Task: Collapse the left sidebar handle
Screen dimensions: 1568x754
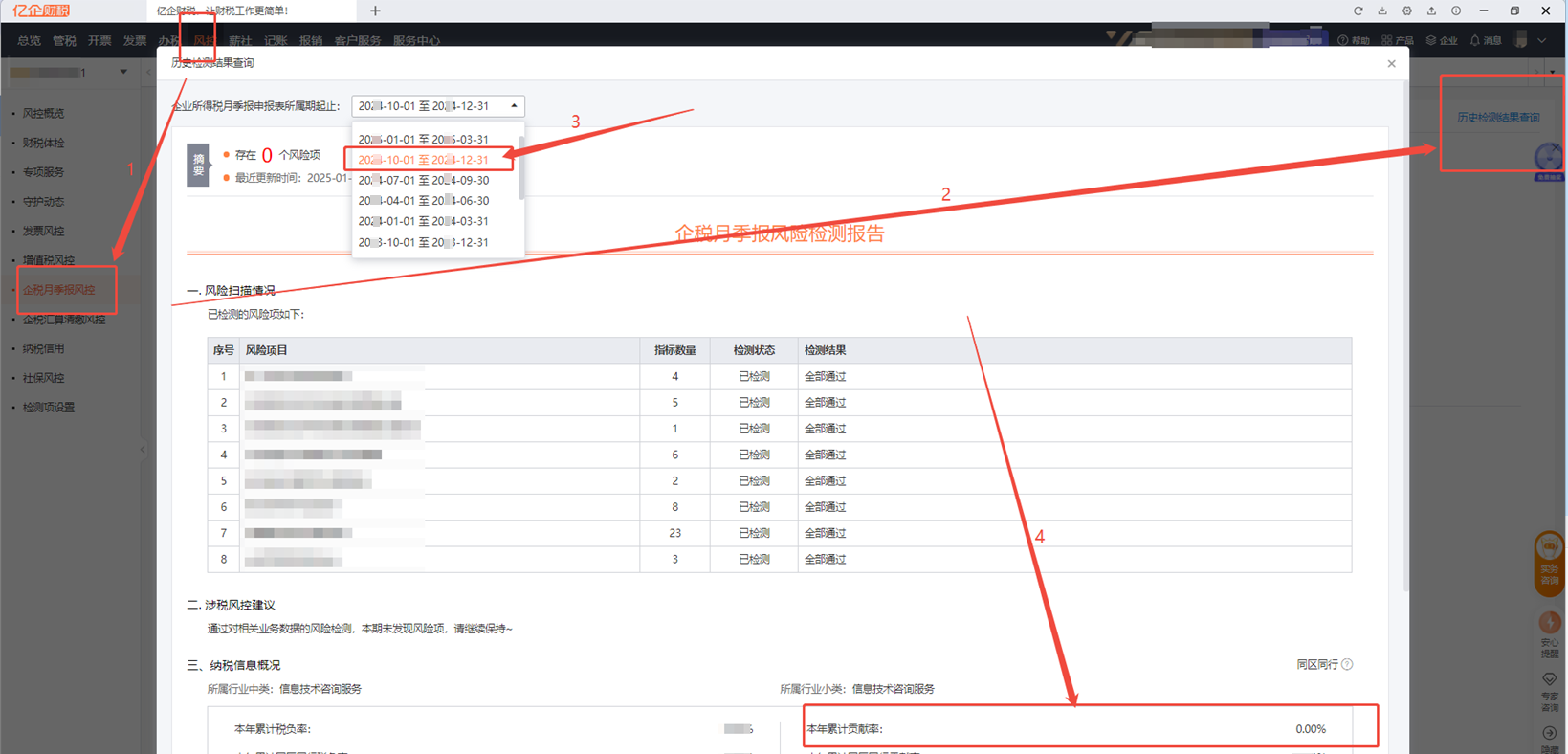Action: [143, 449]
